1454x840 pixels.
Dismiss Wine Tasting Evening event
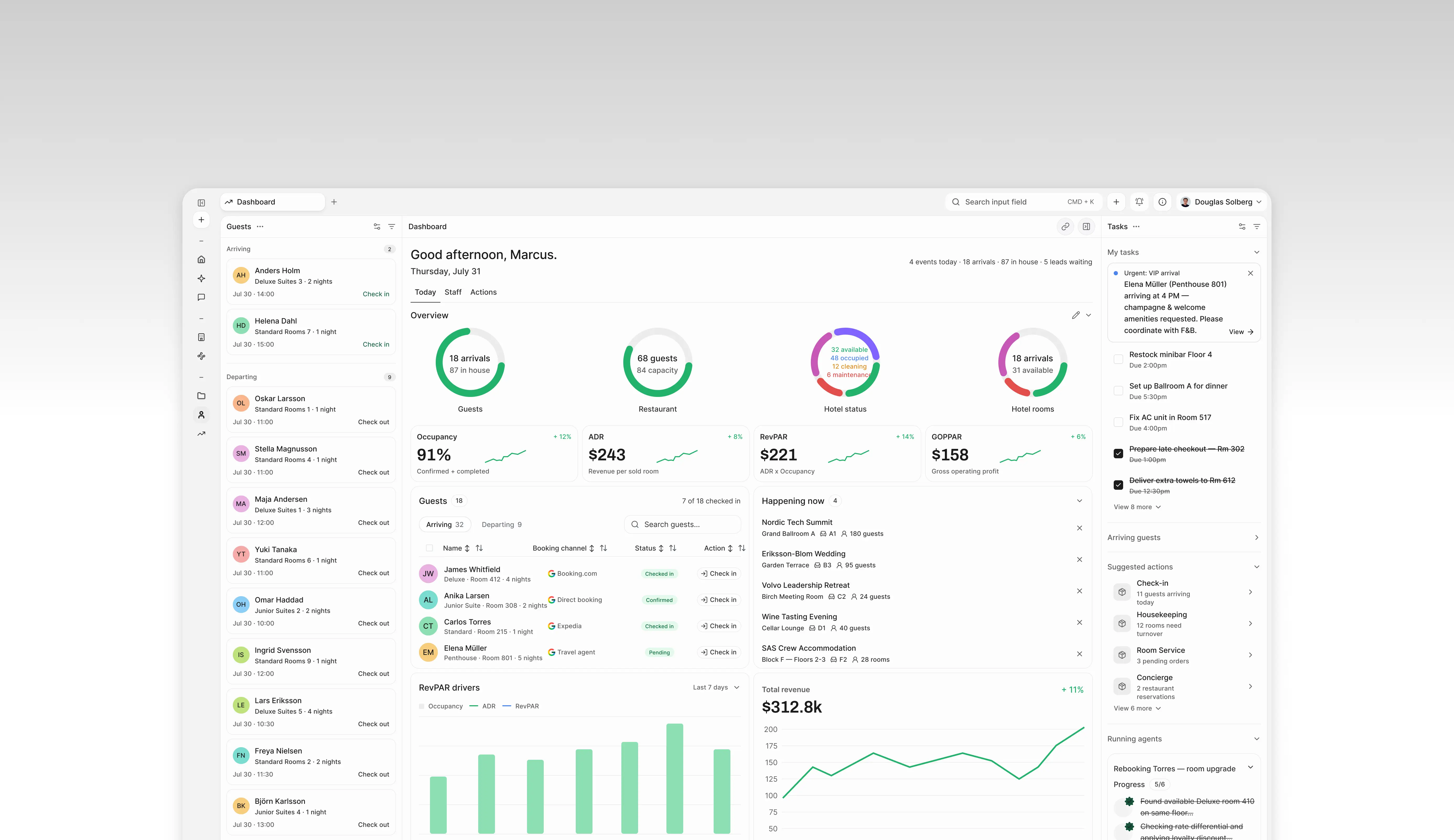click(x=1079, y=622)
